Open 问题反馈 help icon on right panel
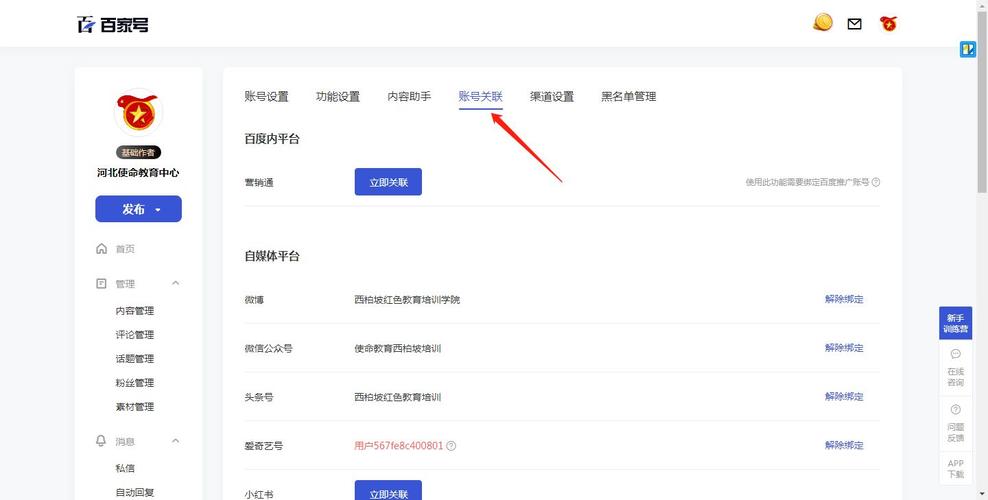Image resolution: width=988 pixels, height=500 pixels. pyautogui.click(x=955, y=409)
